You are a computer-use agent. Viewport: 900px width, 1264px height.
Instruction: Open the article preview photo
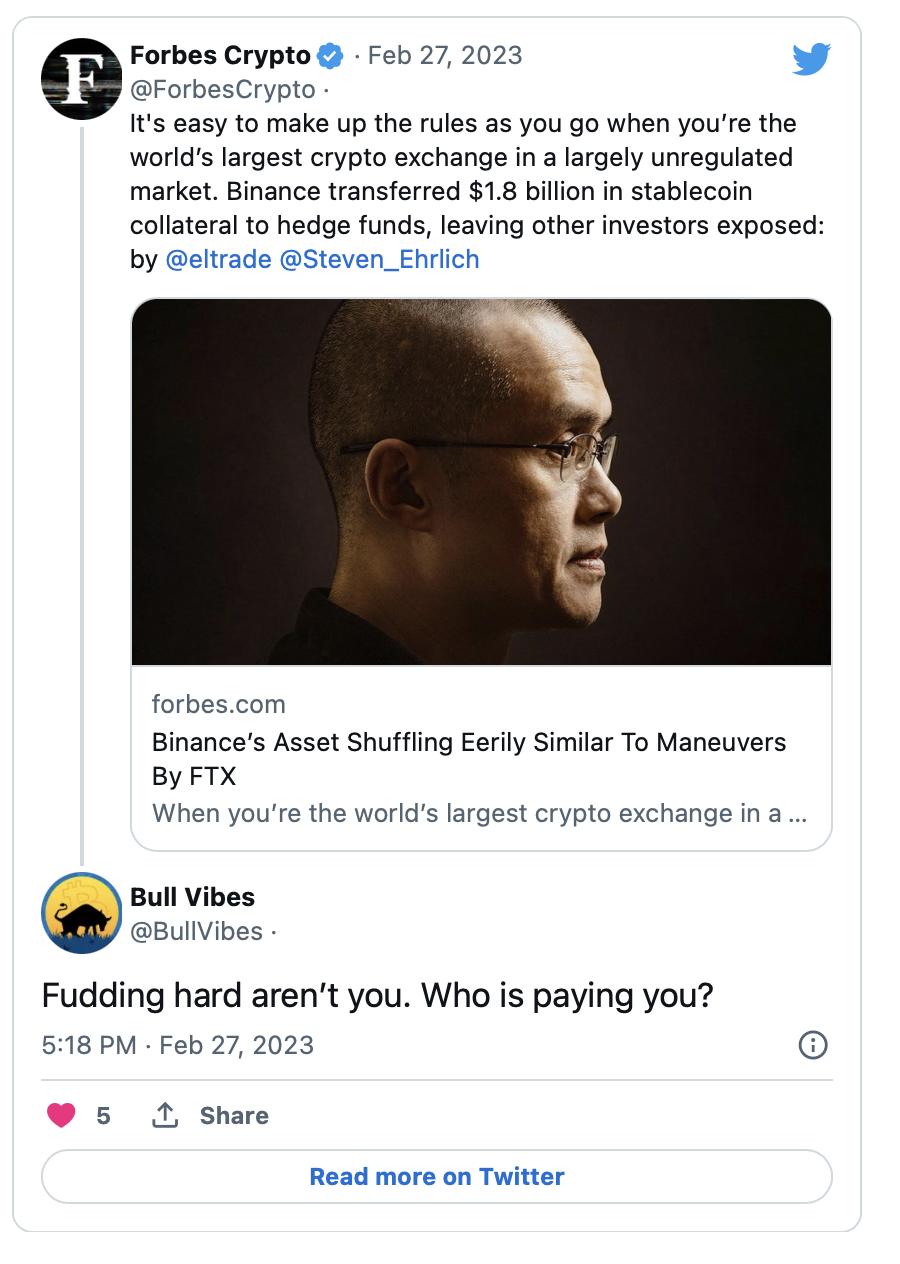(x=481, y=482)
